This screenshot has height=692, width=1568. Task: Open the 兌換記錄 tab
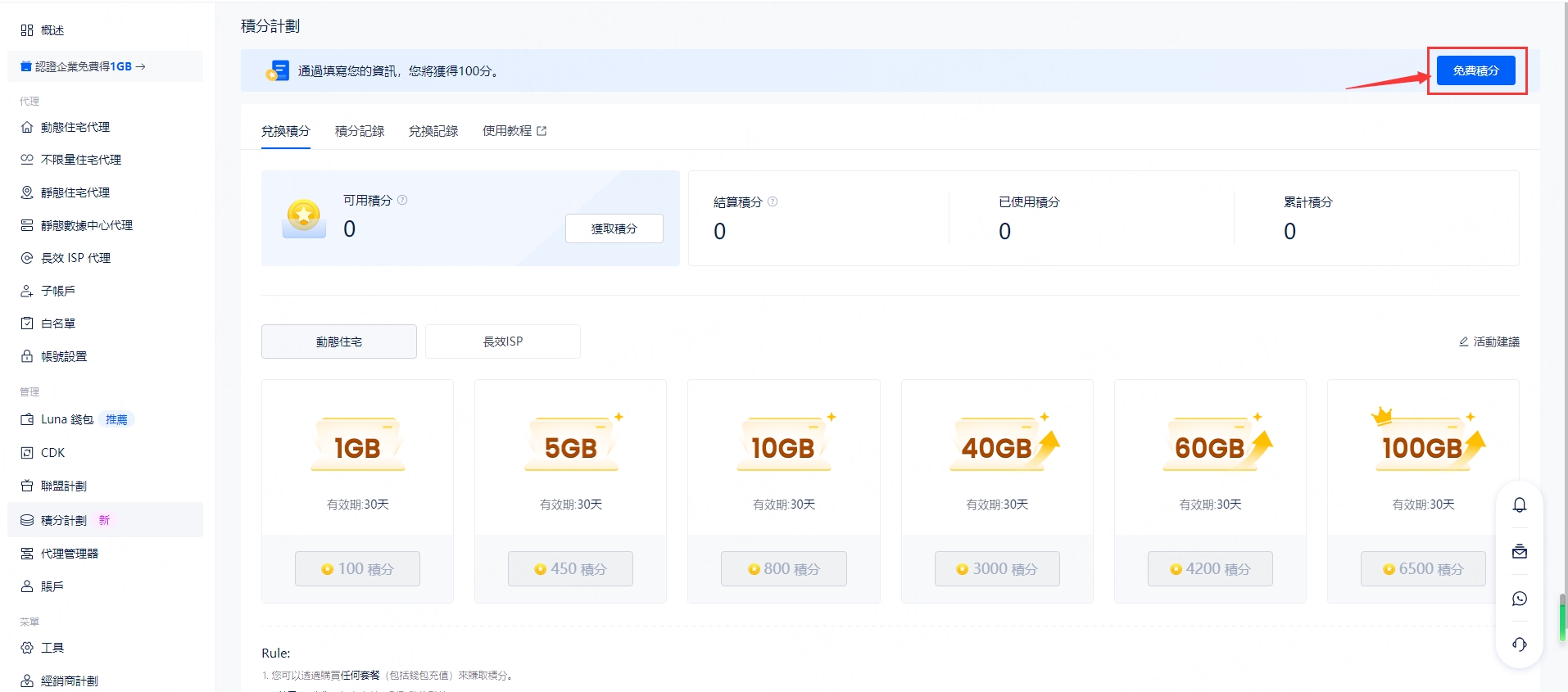coord(433,131)
